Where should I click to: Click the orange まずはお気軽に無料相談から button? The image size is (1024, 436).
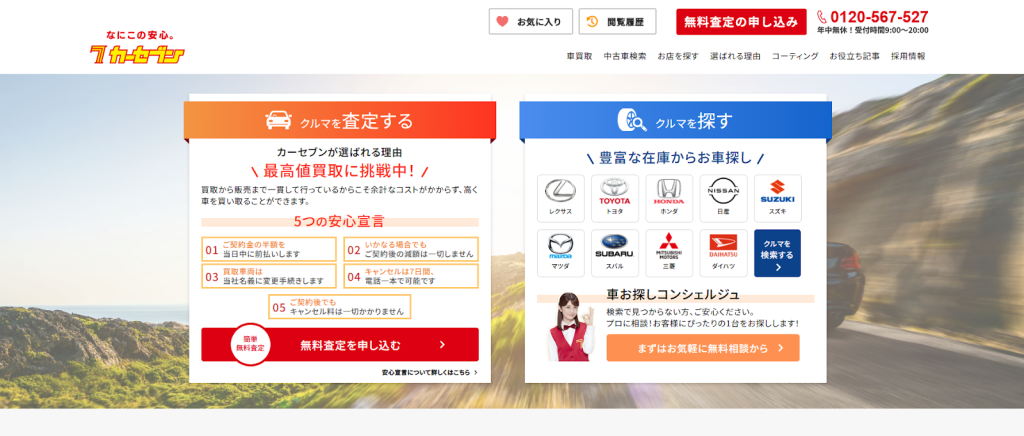click(x=702, y=348)
